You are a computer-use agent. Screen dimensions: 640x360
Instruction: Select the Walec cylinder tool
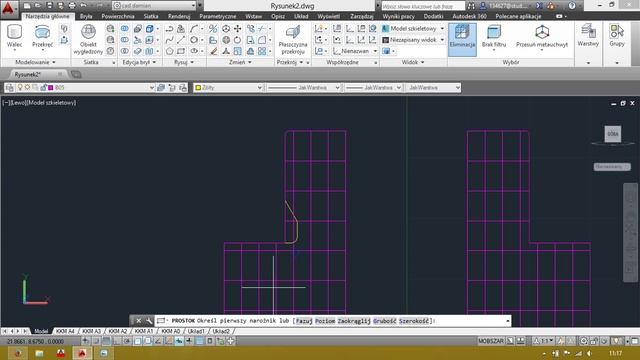14,37
